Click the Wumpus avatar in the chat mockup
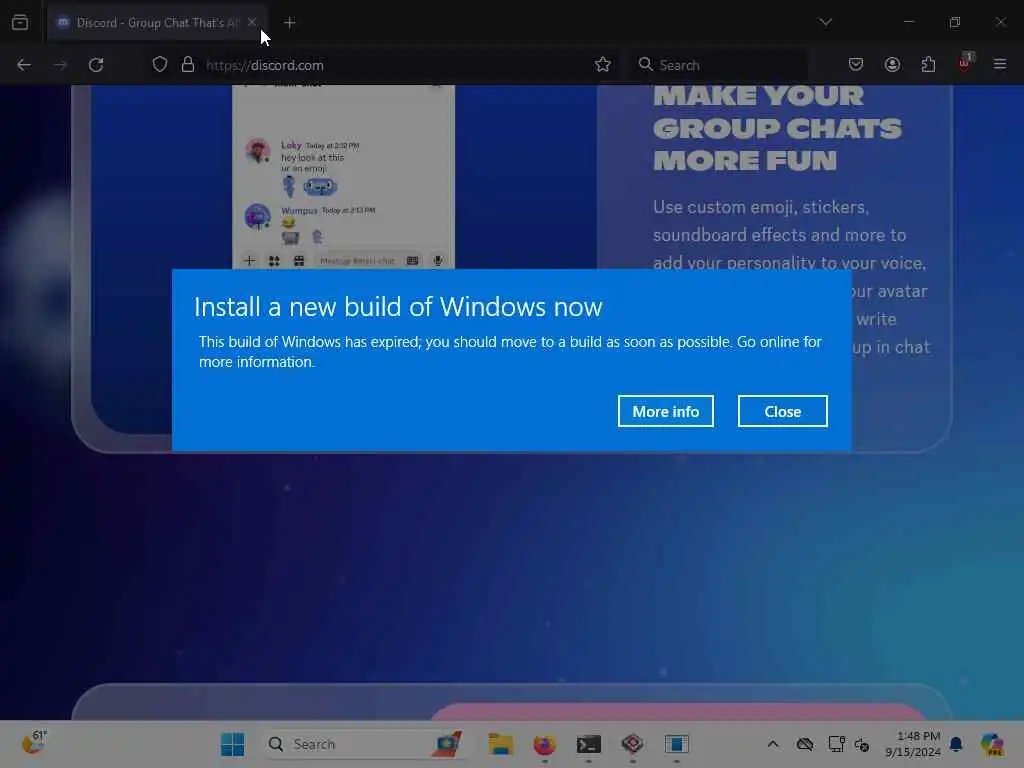Viewport: 1024px width, 768px height. point(257,217)
